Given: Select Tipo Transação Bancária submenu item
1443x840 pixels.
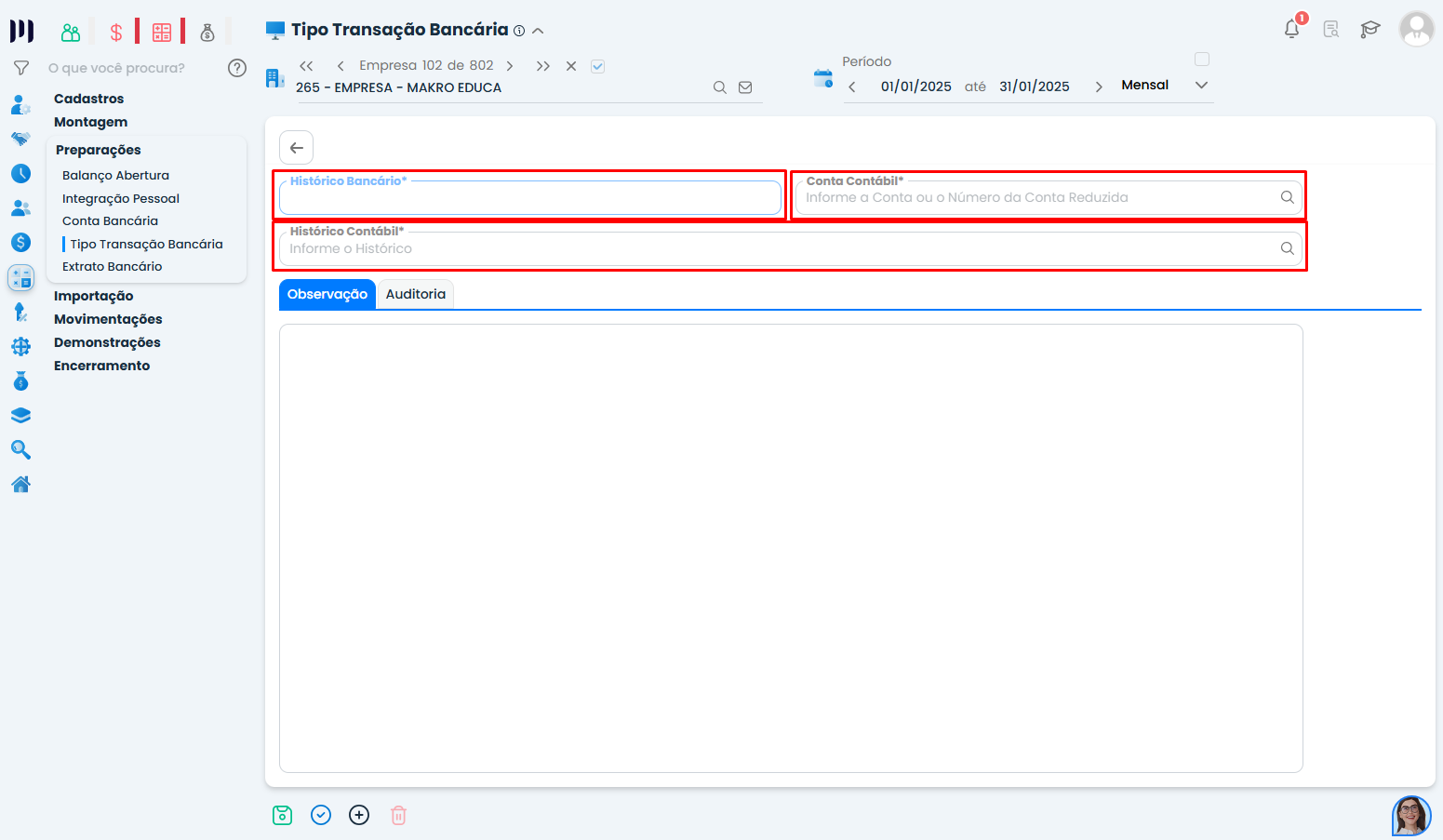Looking at the screenshot, I should click(x=147, y=244).
